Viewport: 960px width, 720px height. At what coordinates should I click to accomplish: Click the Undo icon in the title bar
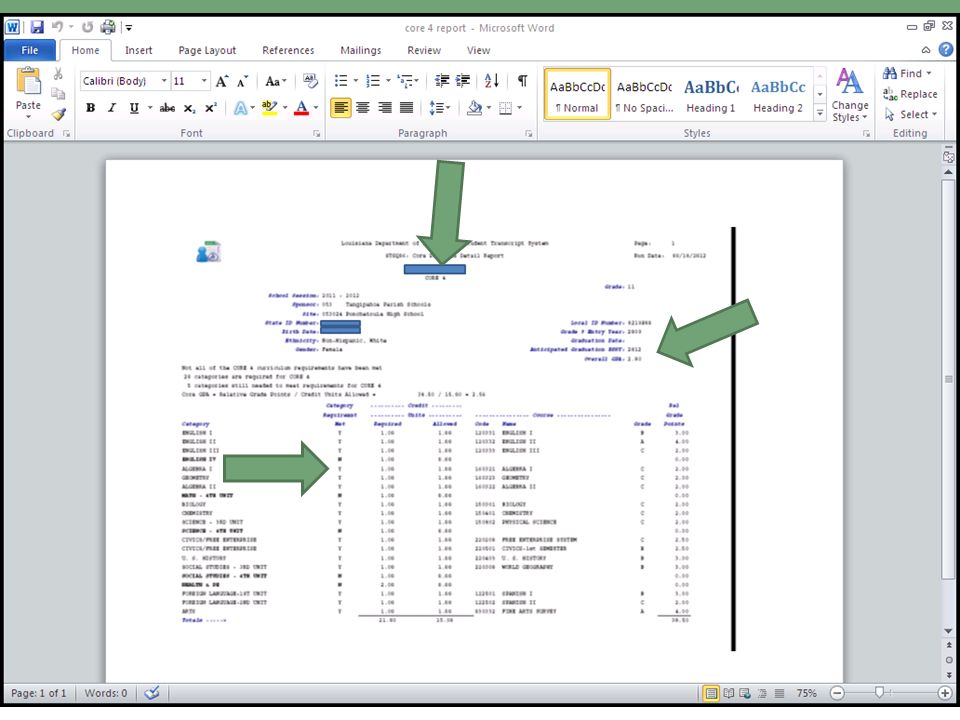[x=58, y=26]
